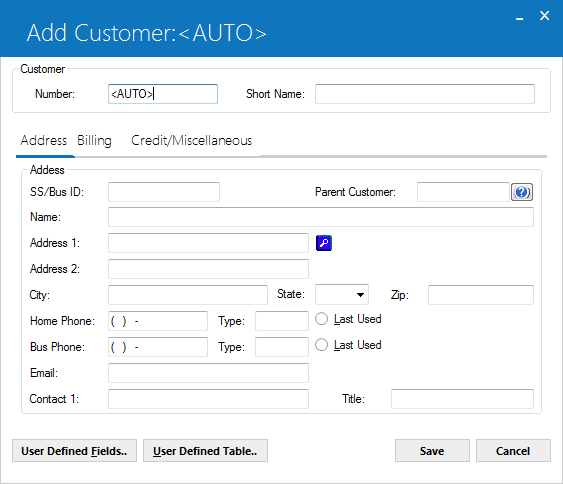This screenshot has height=484, width=563.
Task: Click the Home Phone Type field
Action: click(282, 321)
